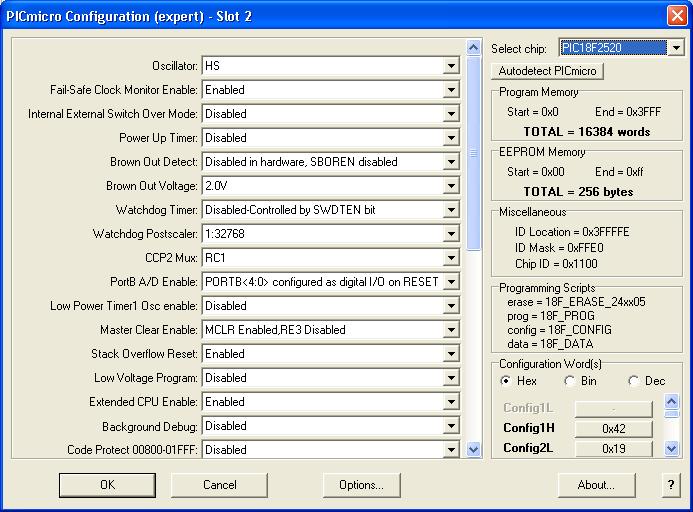Viewport: 693px width, 512px height.
Task: Click the Config1H 0x42 value button
Action: [613, 429]
